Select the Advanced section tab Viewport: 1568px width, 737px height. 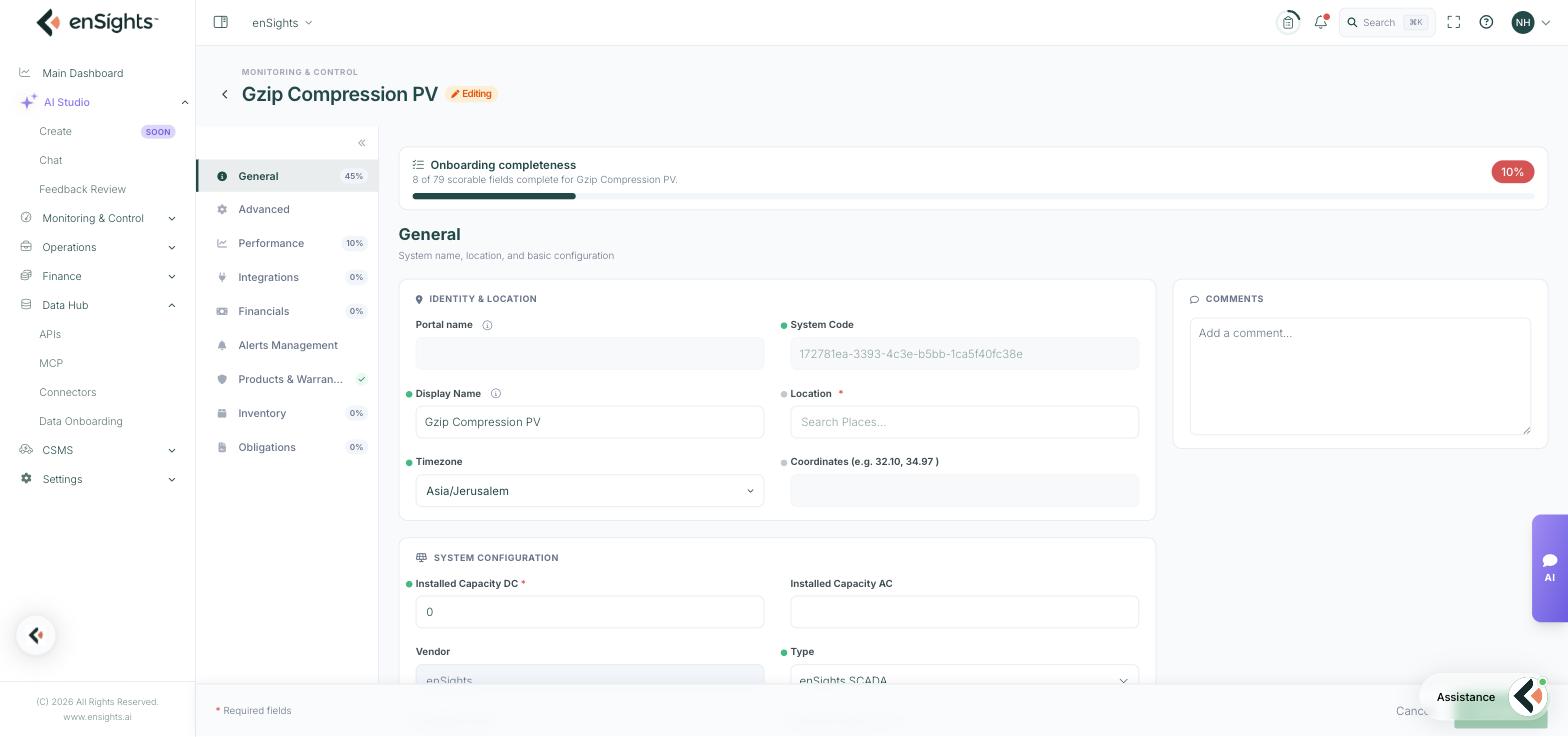(287, 209)
